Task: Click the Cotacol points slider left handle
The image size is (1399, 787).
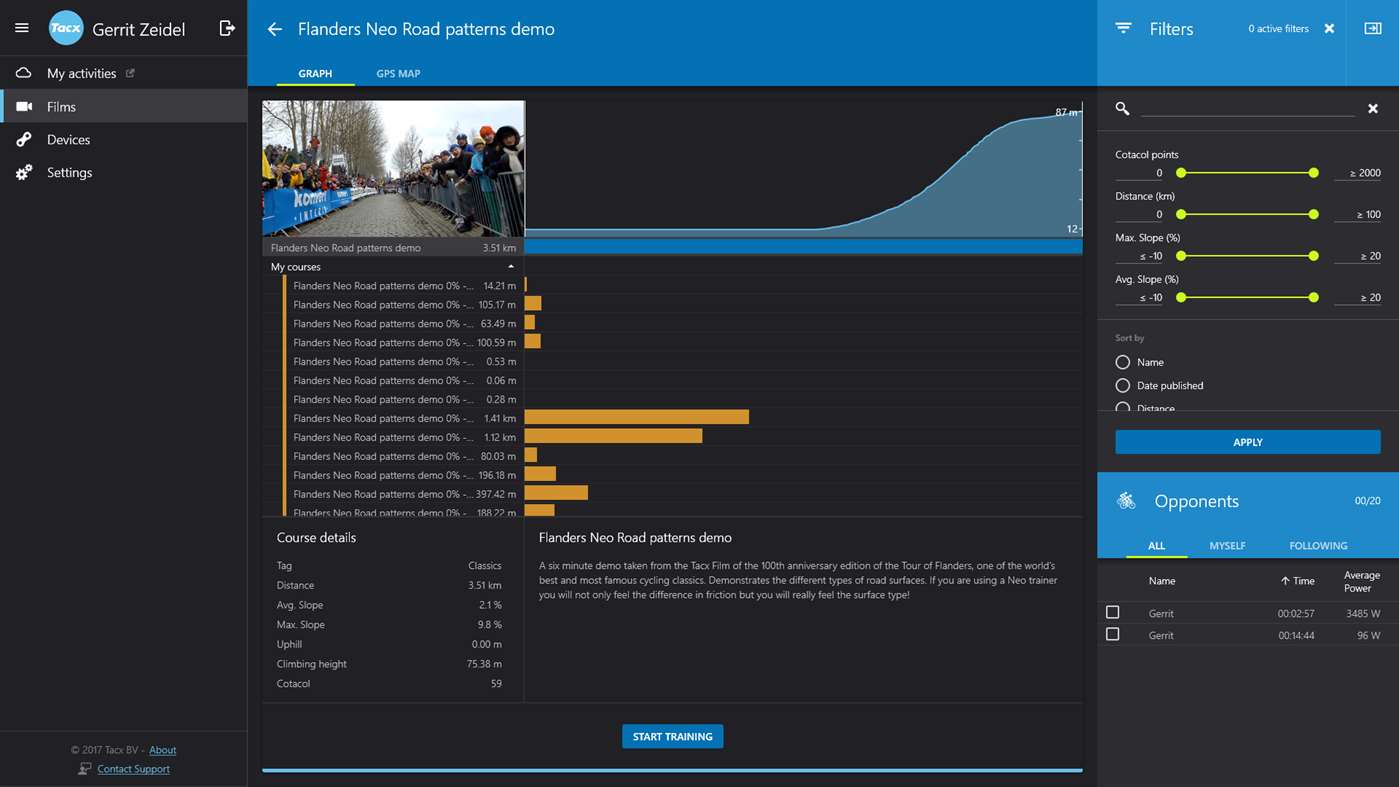Action: (1181, 173)
